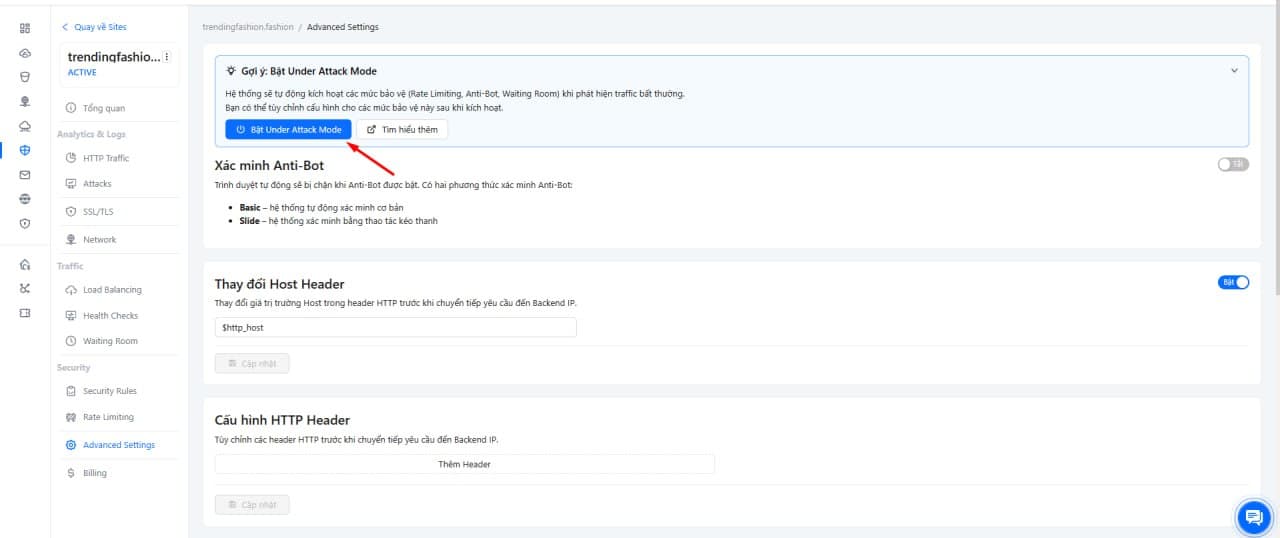Click the Tìm hiểu thêm button
This screenshot has width=1280, height=538.
point(402,129)
